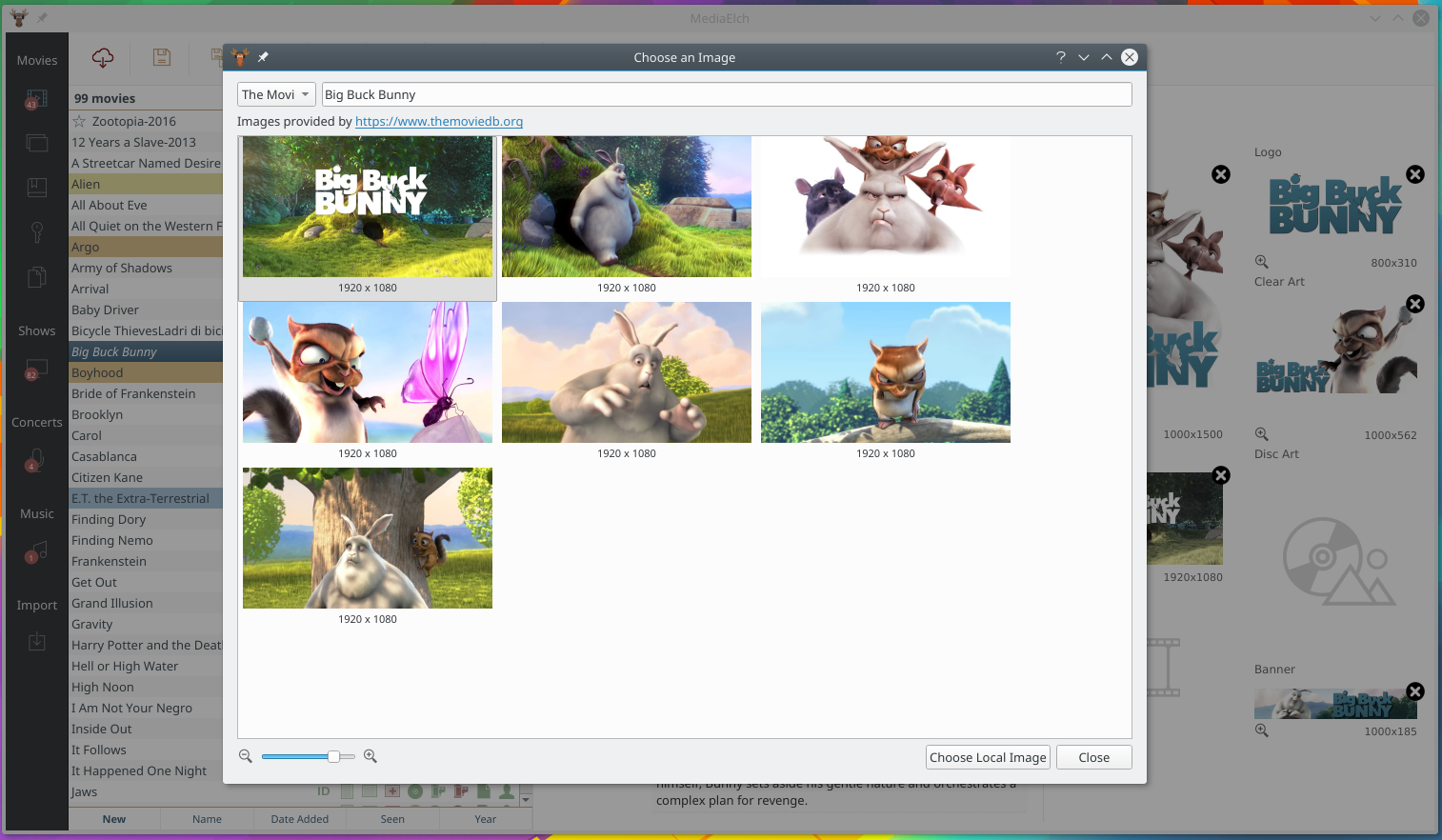This screenshot has width=1442, height=840.
Task: Zoom the Clear Art preview magnifier
Action: pos(1262,434)
